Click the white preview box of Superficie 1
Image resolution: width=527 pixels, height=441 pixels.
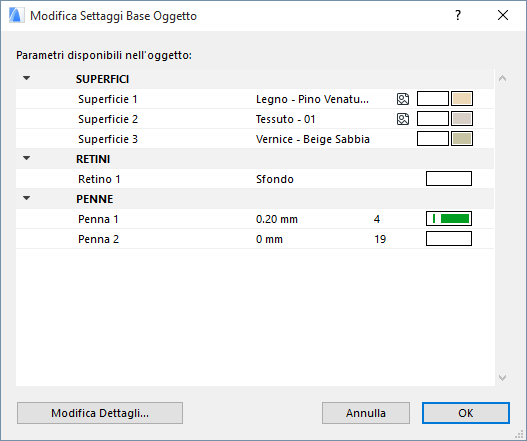click(433, 98)
